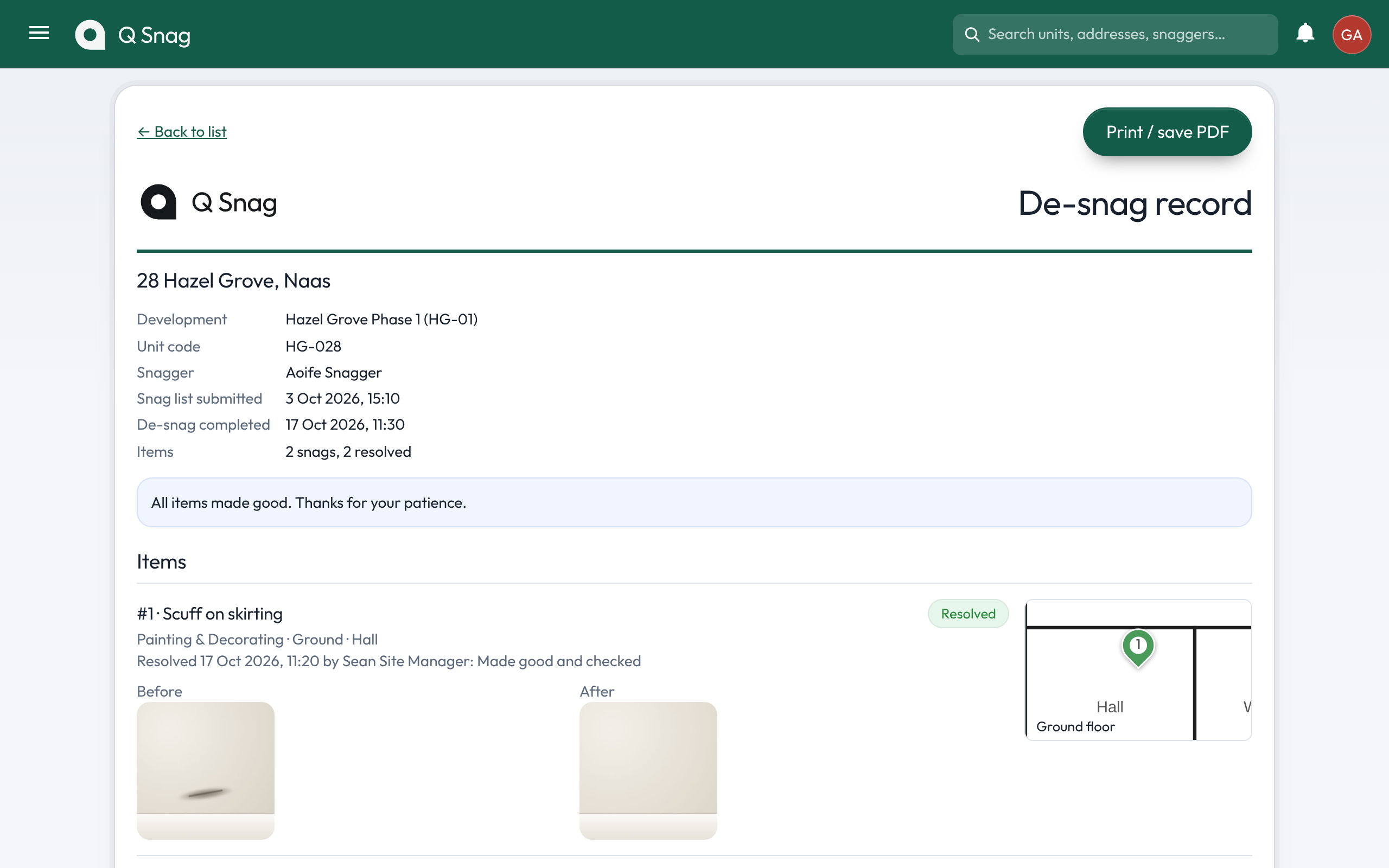Image resolution: width=1389 pixels, height=868 pixels.
Task: Click the green map pin numbered 1
Action: pos(1138,648)
